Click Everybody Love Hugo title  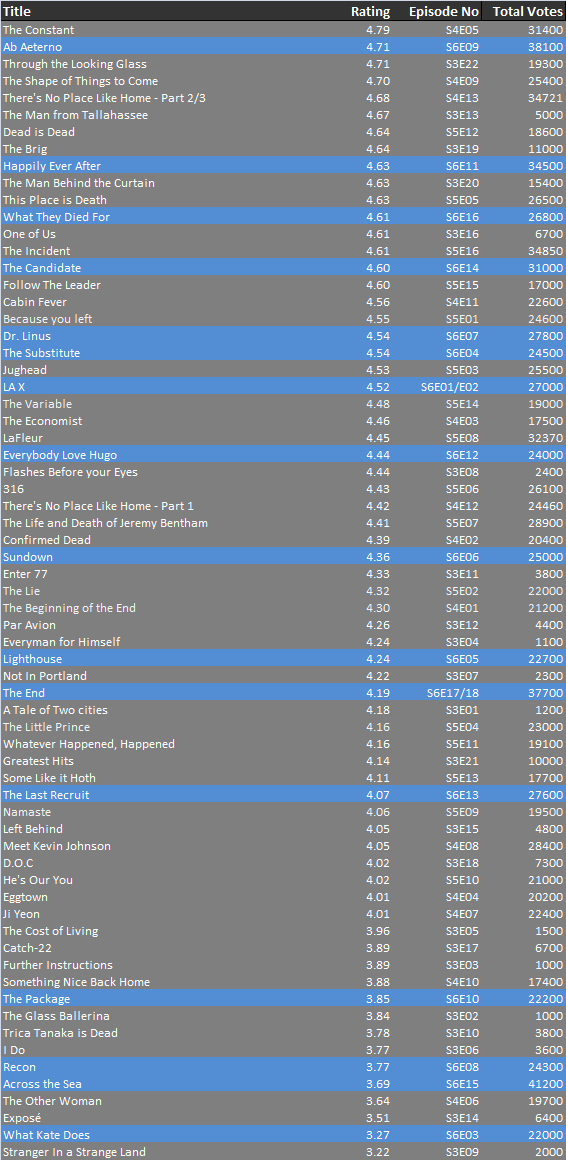(60, 455)
